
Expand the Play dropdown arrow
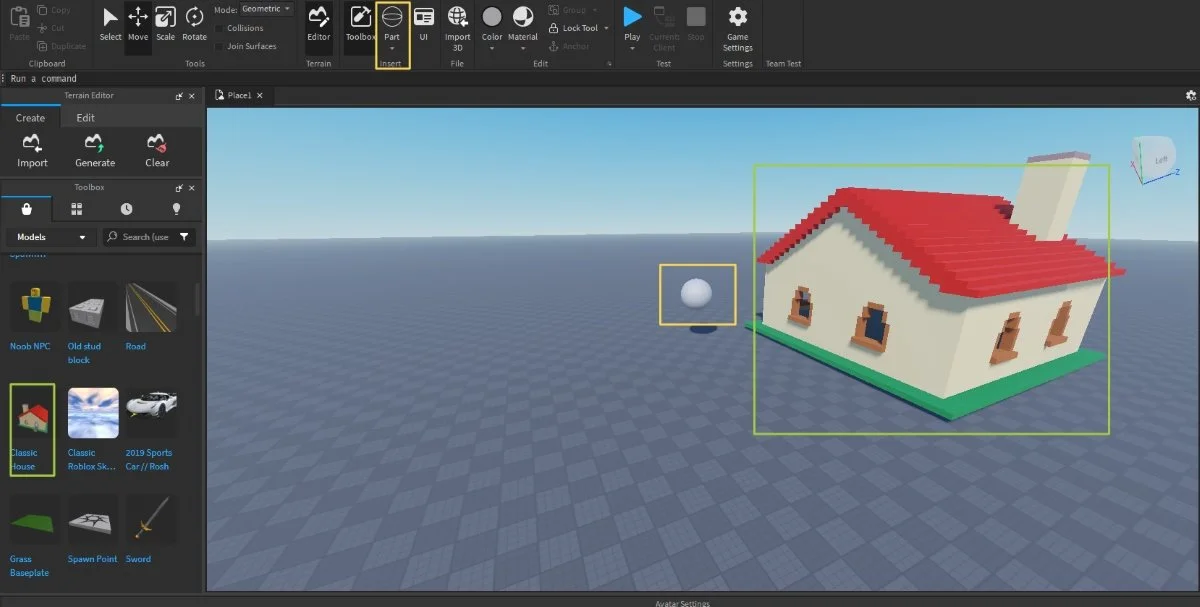pos(632,48)
